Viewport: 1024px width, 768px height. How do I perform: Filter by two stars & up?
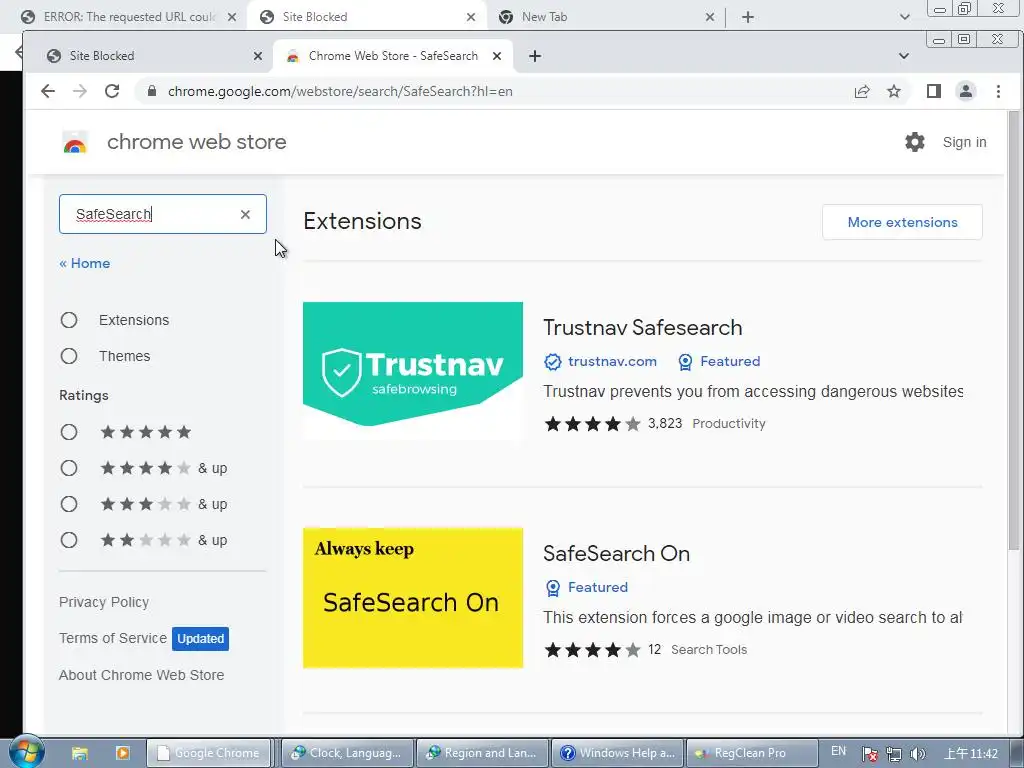[69, 540]
